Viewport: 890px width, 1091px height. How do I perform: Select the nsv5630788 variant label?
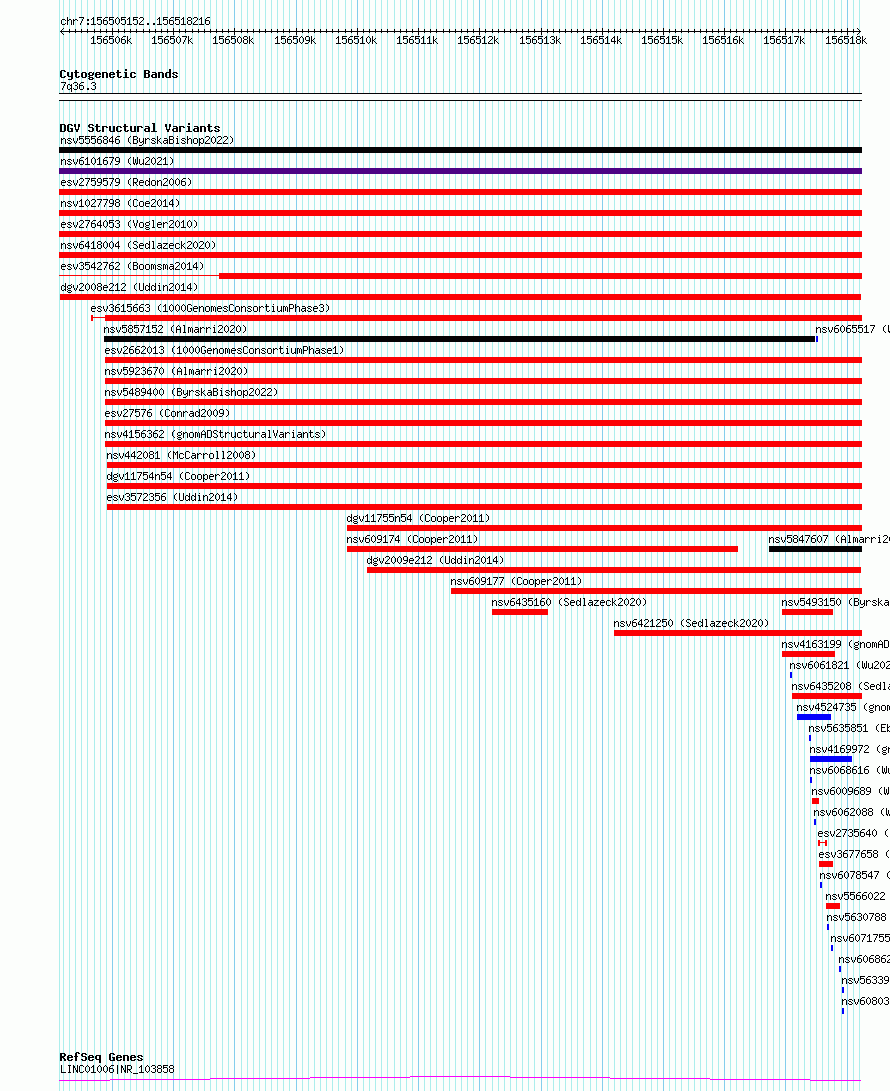click(x=856, y=917)
